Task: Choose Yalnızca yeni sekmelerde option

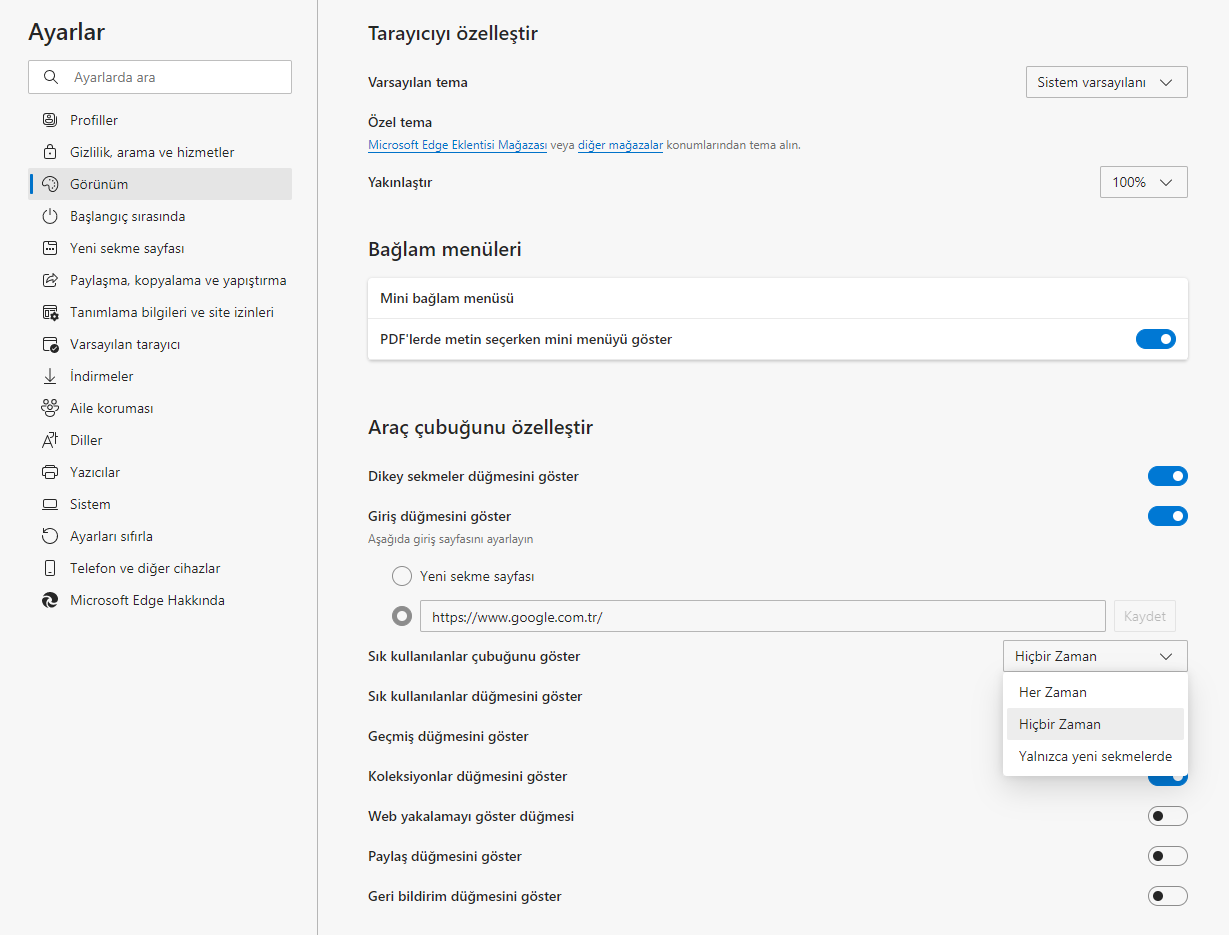Action: point(1095,756)
